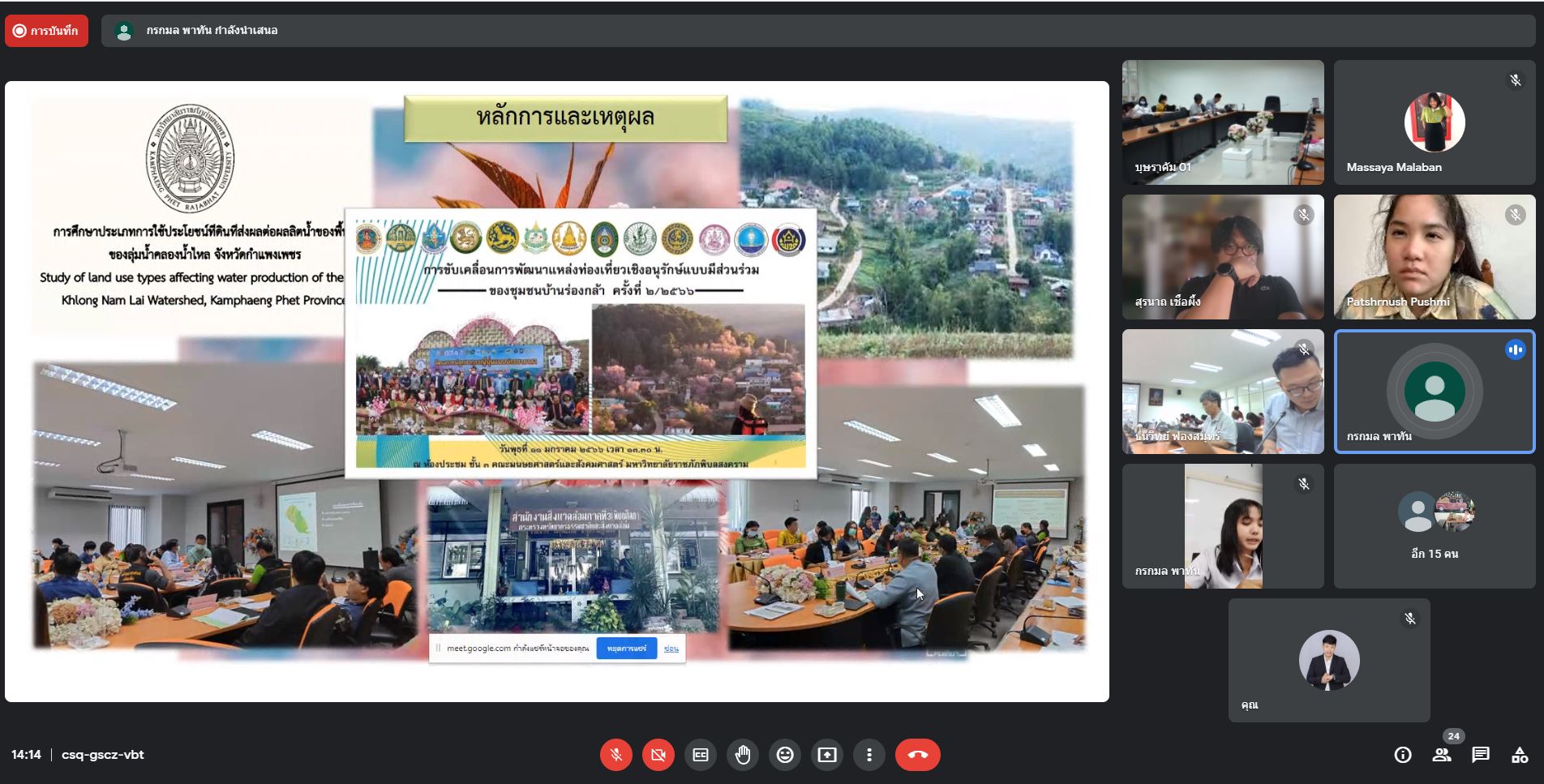The height and width of the screenshot is (784, 1544).
Task: Open emoji reactions picker
Action: tap(785, 755)
